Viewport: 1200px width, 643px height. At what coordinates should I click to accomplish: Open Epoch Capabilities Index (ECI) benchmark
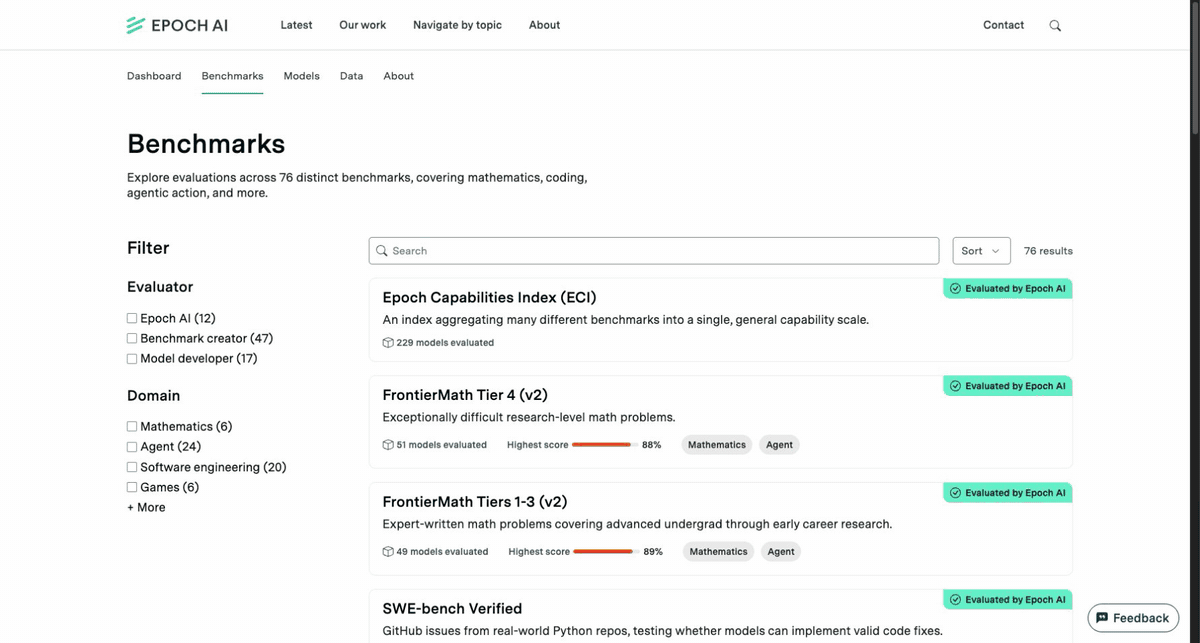coord(490,298)
